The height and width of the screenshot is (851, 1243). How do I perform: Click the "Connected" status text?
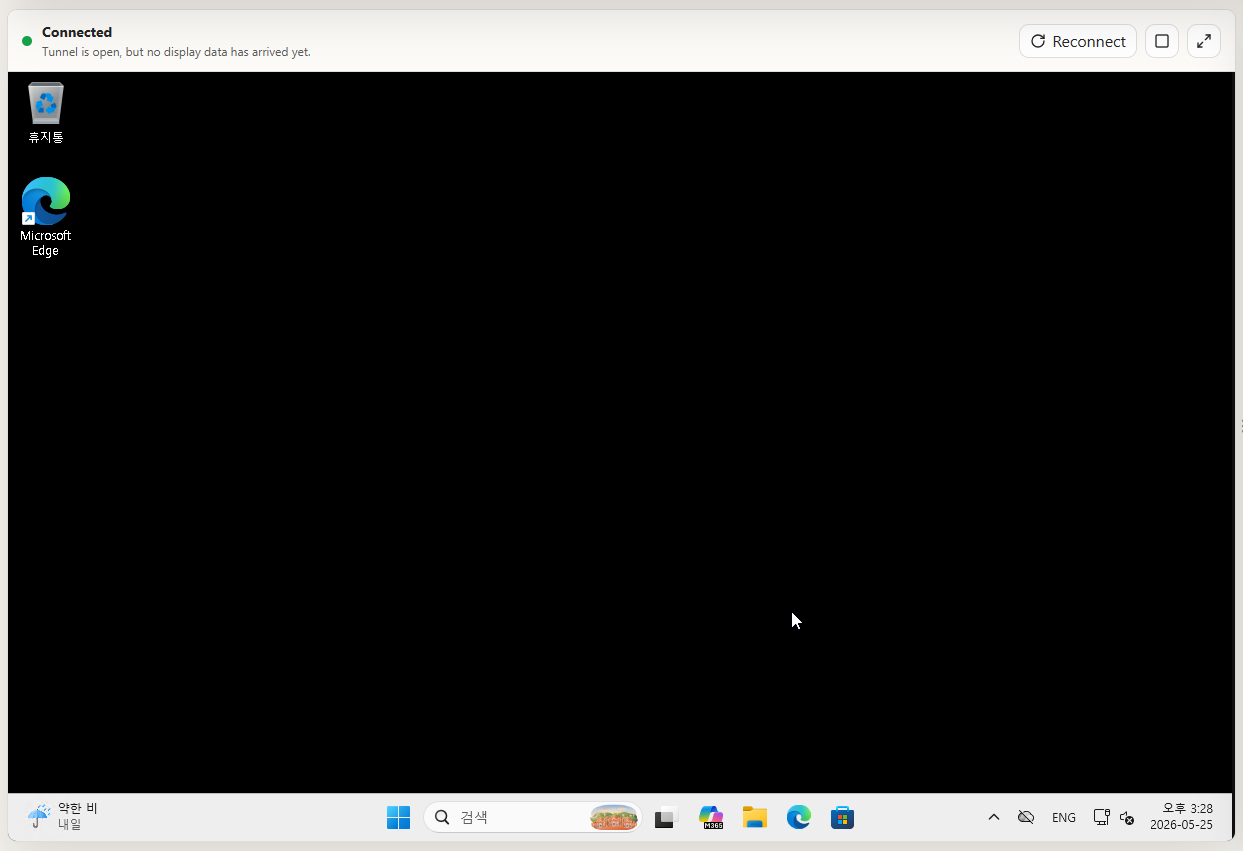point(77,32)
